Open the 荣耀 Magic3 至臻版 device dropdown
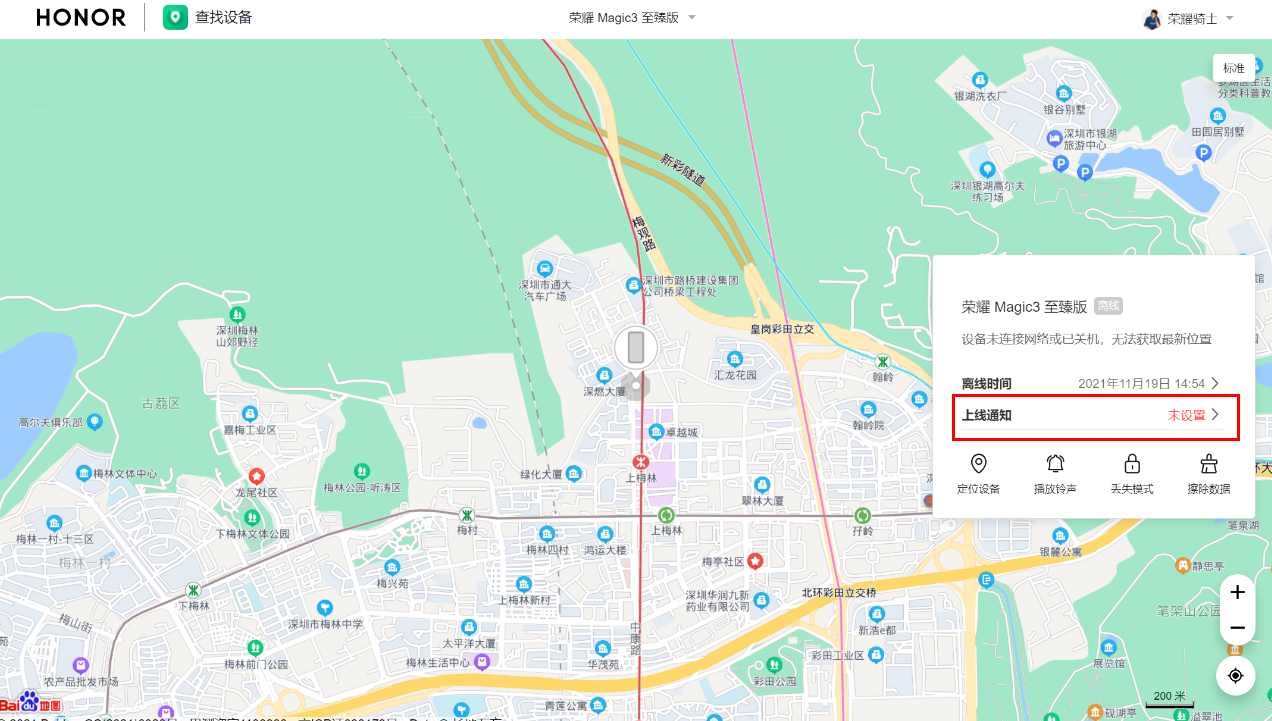 pyautogui.click(x=632, y=18)
